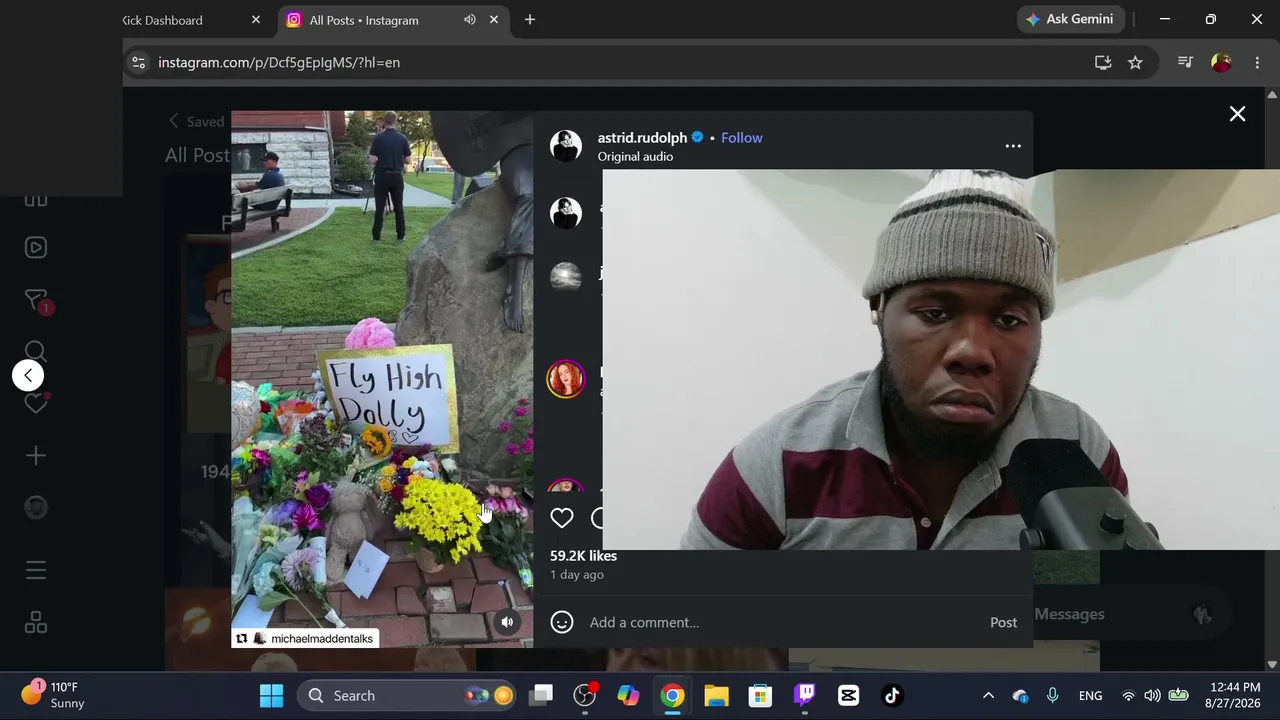Viewport: 1280px width, 720px height.
Task: Open the ENG language switcher
Action: click(1090, 695)
